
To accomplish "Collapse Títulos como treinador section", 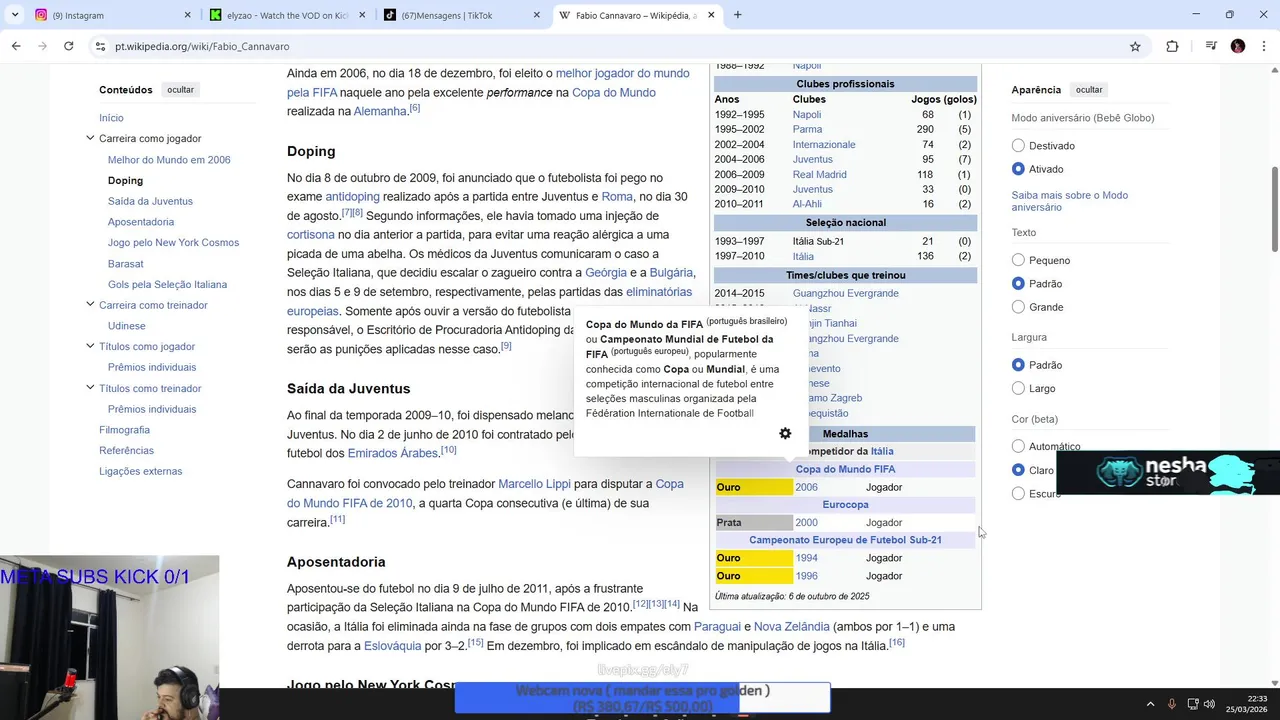I will coord(90,388).
